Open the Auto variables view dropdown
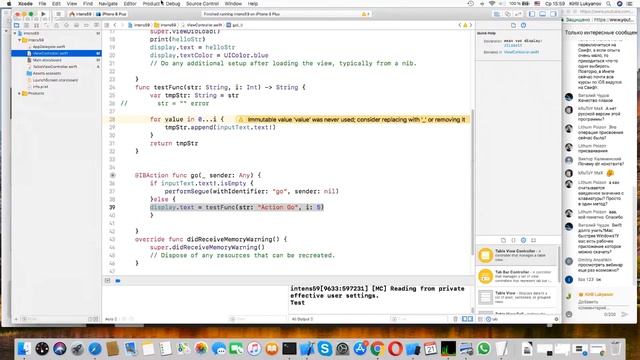 click(x=111, y=319)
